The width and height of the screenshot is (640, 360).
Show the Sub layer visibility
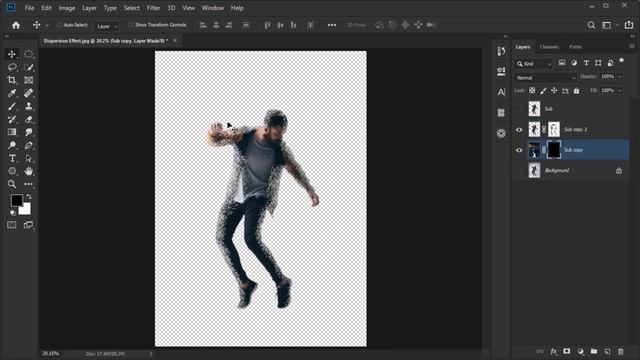[519, 109]
